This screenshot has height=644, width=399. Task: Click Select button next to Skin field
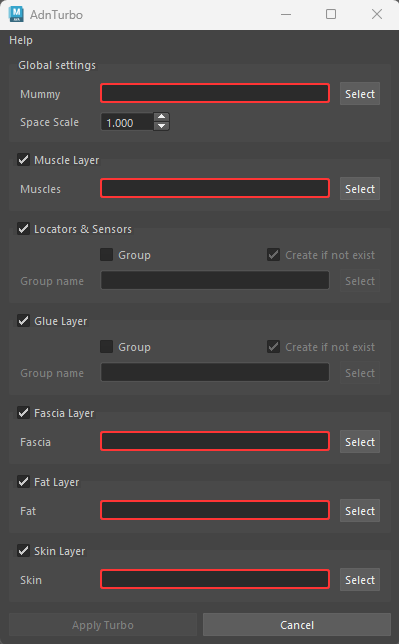click(x=360, y=580)
